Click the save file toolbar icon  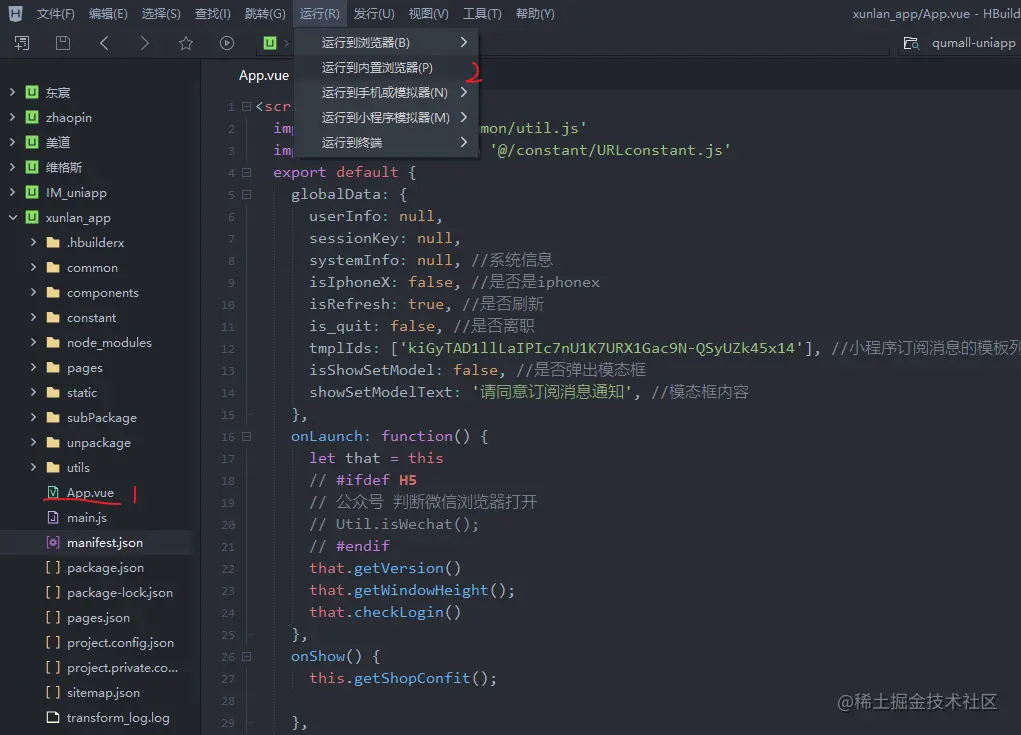63,43
